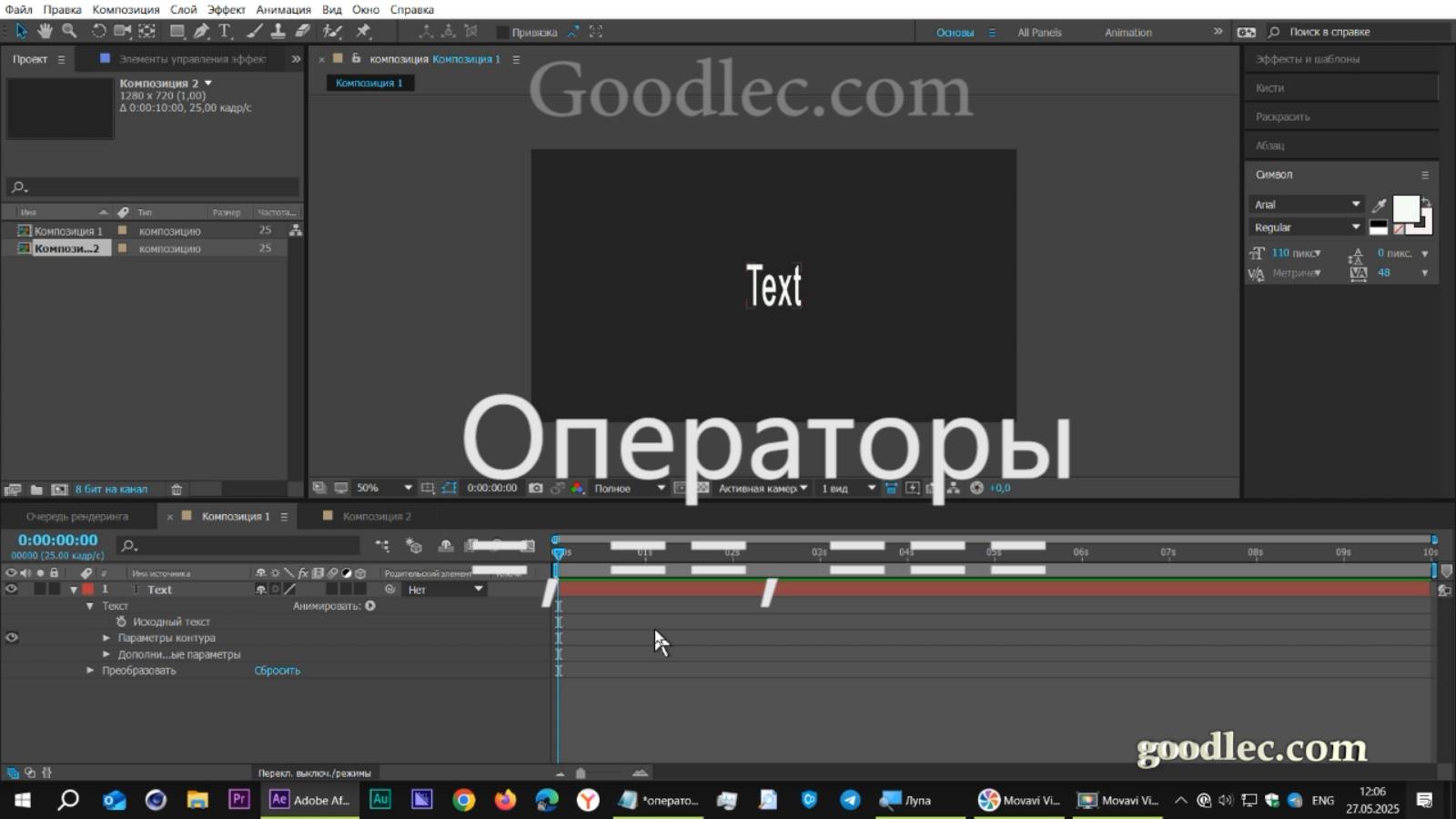Hide the Text layer via its eye toggle
The image size is (1456, 819).
12,589
